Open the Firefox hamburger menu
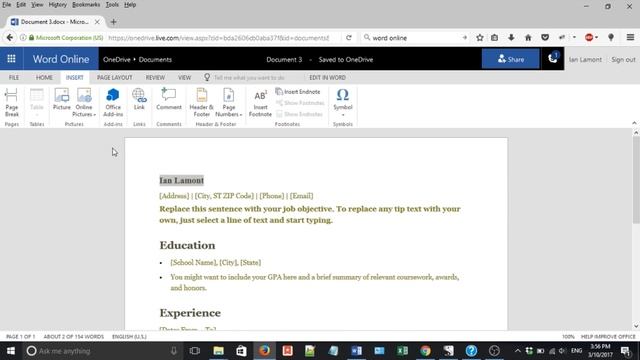 pos(630,38)
